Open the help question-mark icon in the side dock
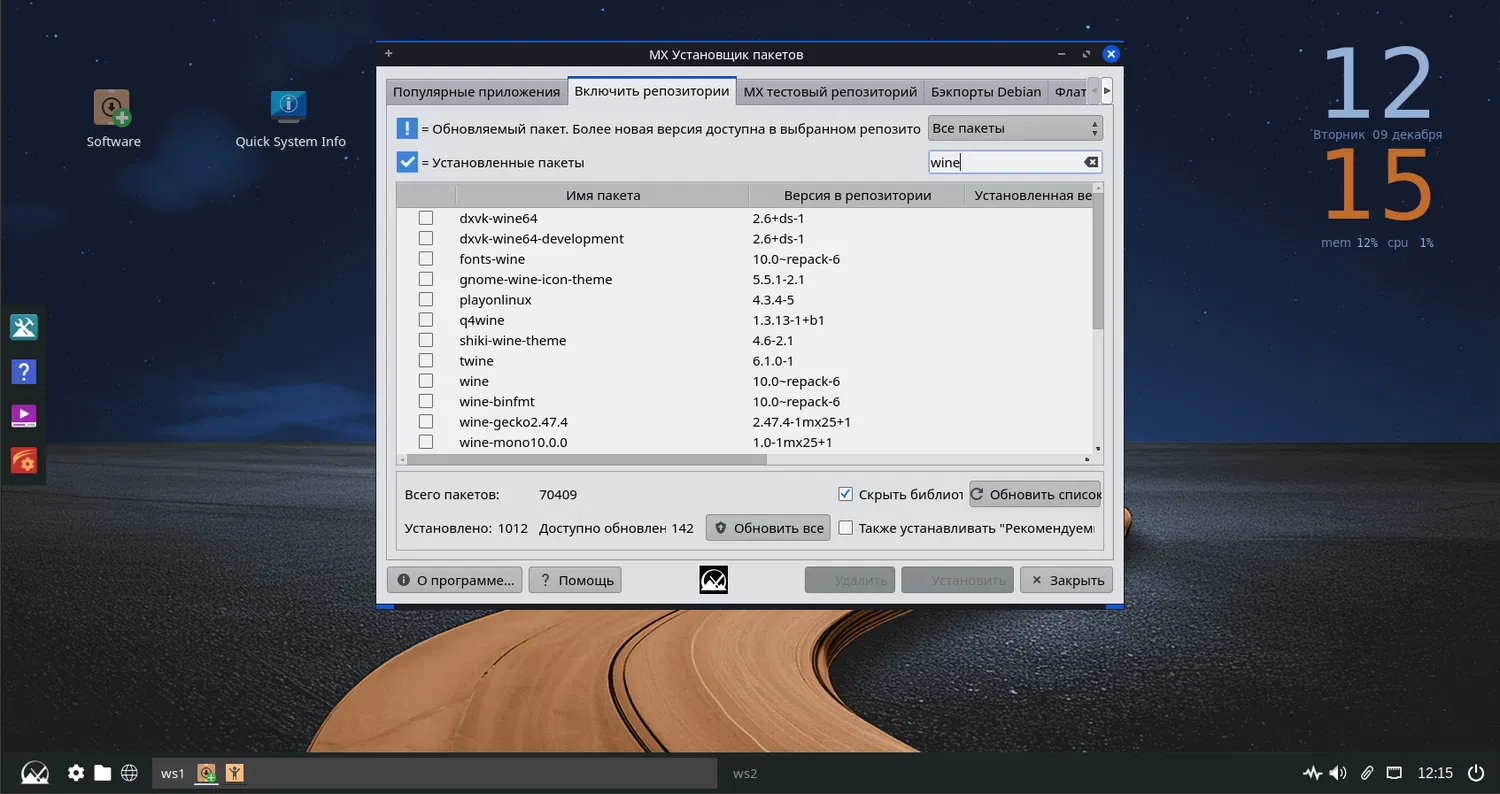This screenshot has width=1500, height=794. tap(23, 371)
